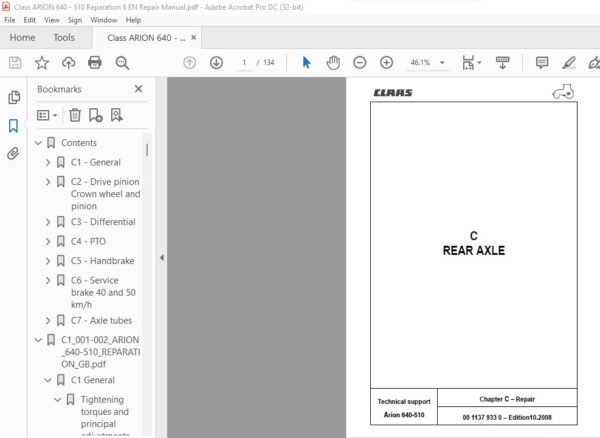
Task: Jump to C7 - Axle tubes bookmark
Action: pos(101,321)
